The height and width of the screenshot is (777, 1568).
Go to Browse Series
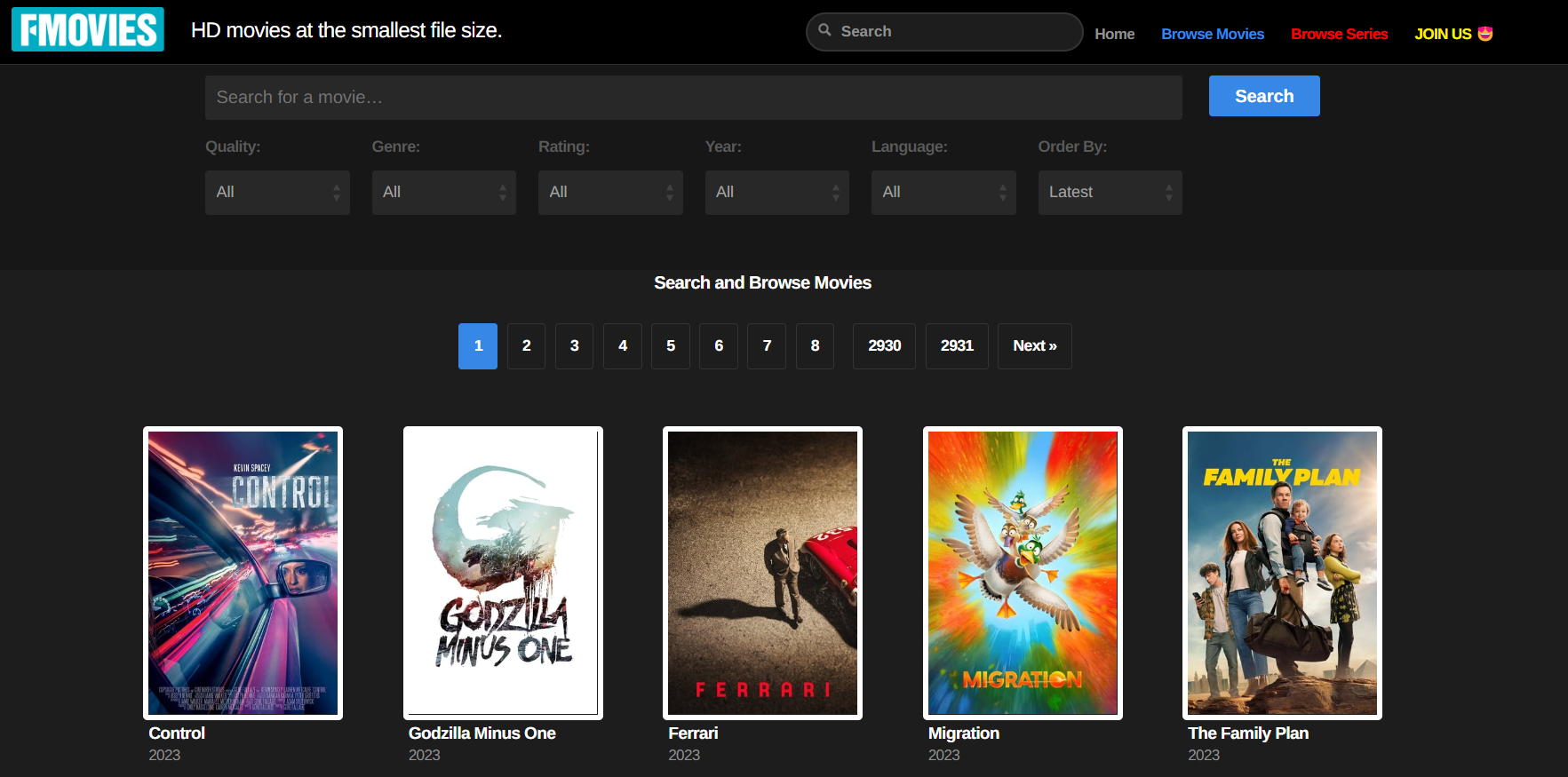pos(1339,34)
